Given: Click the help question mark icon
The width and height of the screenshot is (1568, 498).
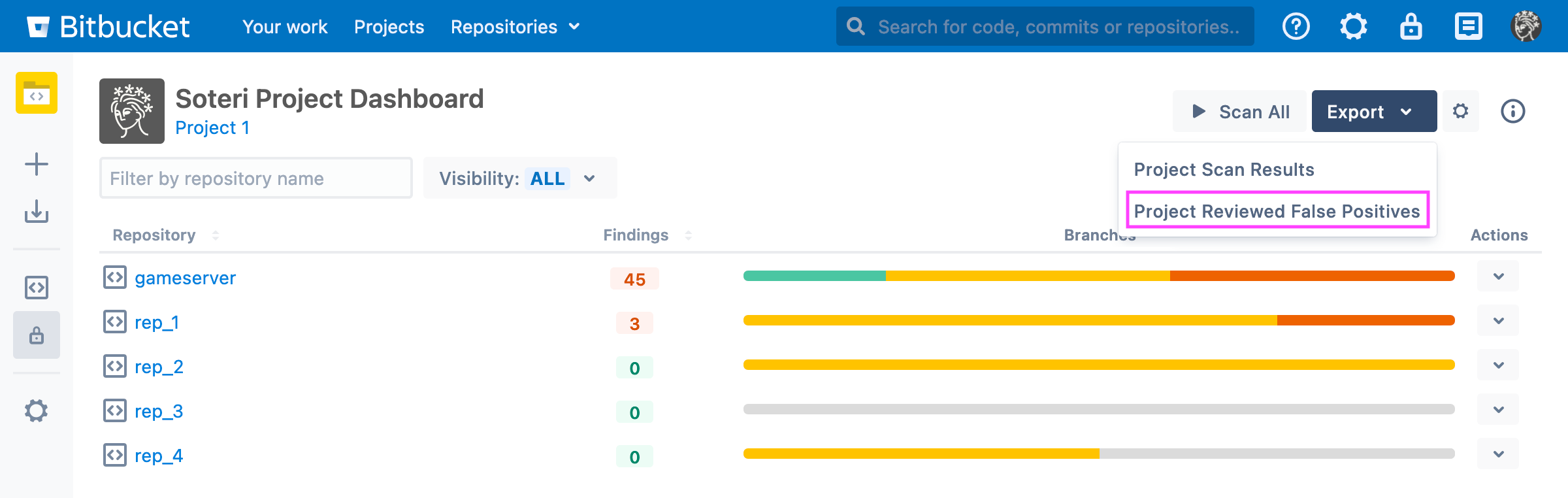Looking at the screenshot, I should point(1296,27).
